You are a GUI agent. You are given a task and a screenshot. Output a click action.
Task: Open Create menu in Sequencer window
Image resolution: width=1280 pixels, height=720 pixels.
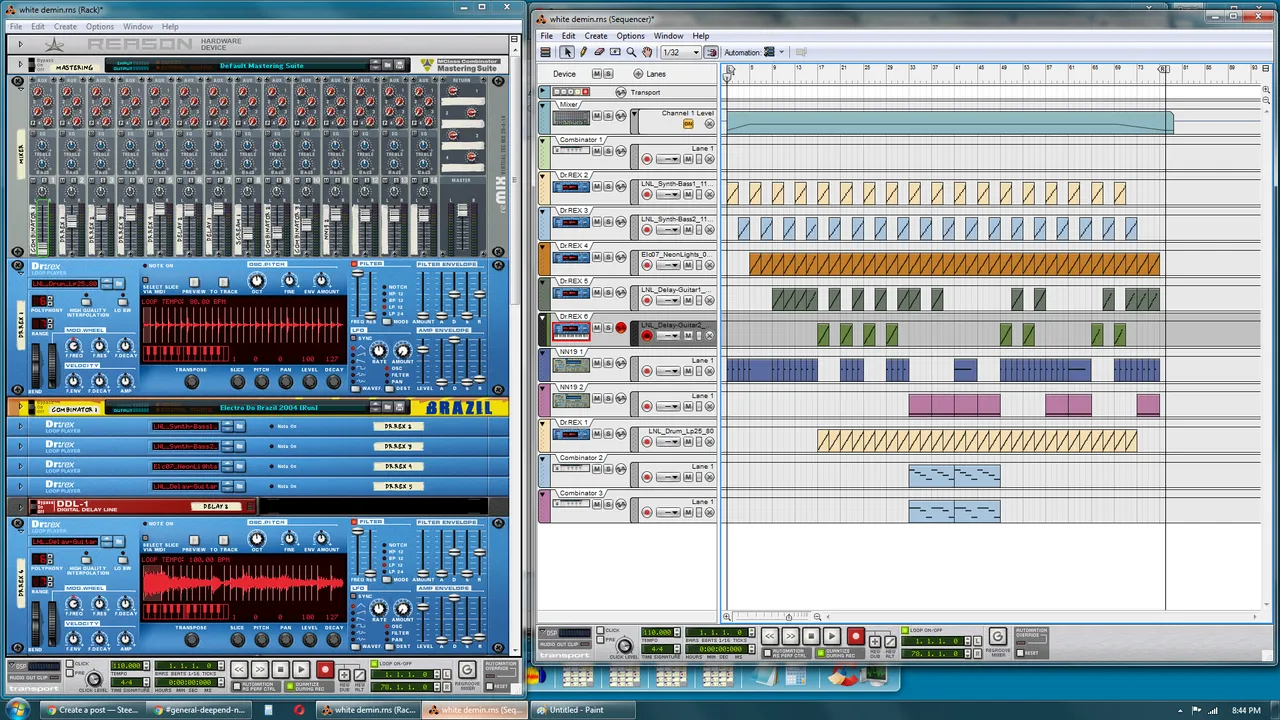pos(595,36)
